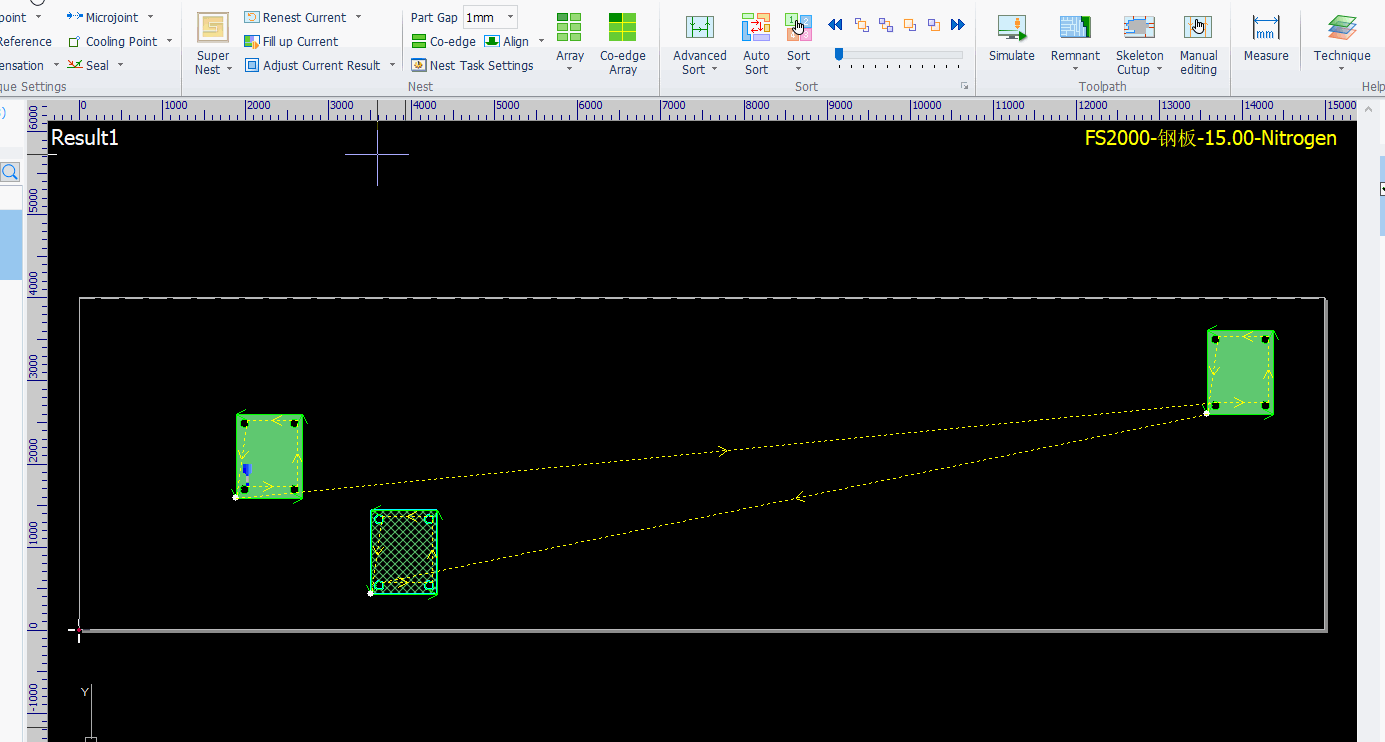Expand the Renest Current dropdown arrow
Image resolution: width=1385 pixels, height=742 pixels.
click(359, 17)
